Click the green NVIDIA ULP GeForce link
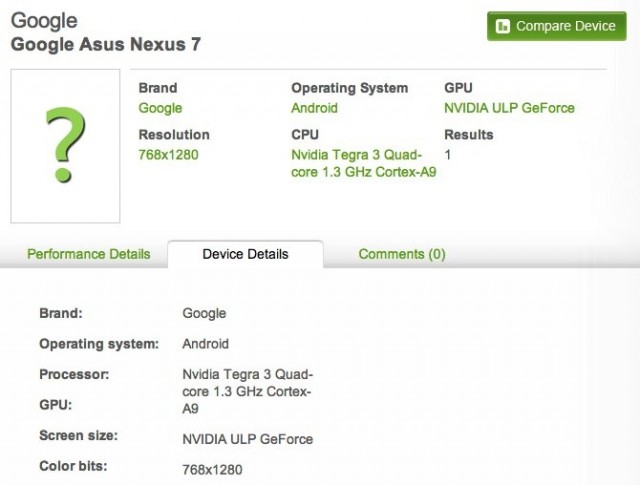This screenshot has height=485, width=640. coord(509,108)
